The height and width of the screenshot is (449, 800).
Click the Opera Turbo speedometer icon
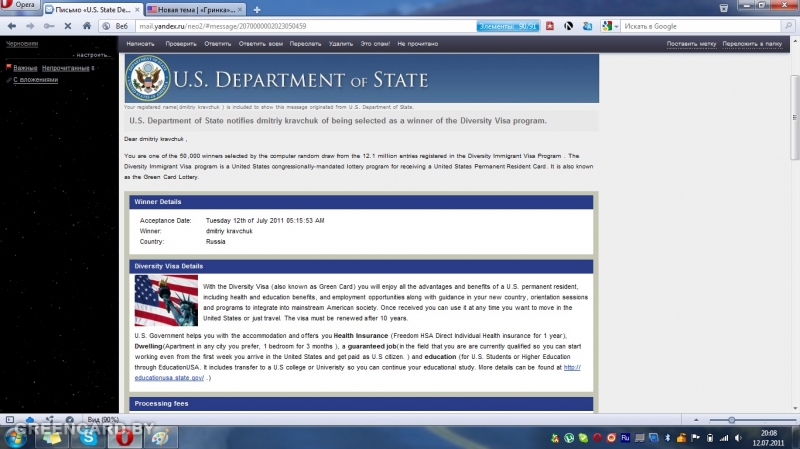click(x=70, y=419)
